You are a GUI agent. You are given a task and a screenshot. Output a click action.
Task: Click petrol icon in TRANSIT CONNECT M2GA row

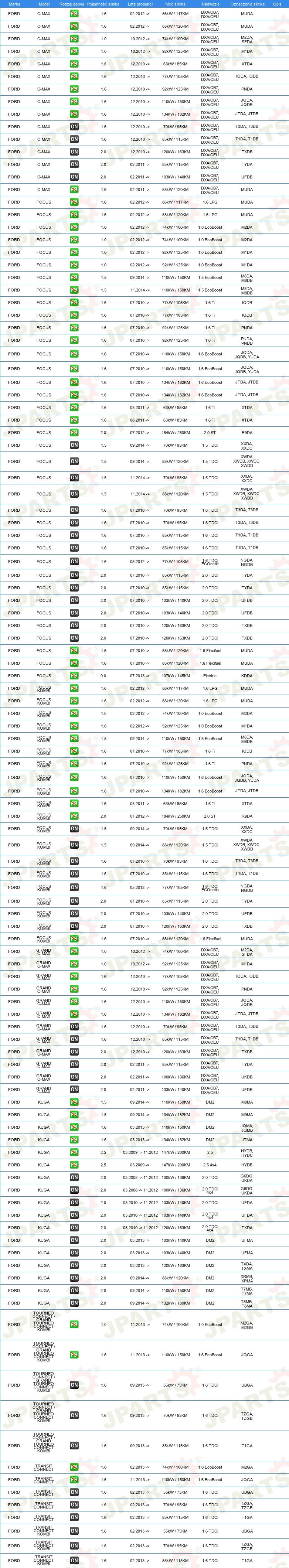pyautogui.click(x=74, y=1467)
